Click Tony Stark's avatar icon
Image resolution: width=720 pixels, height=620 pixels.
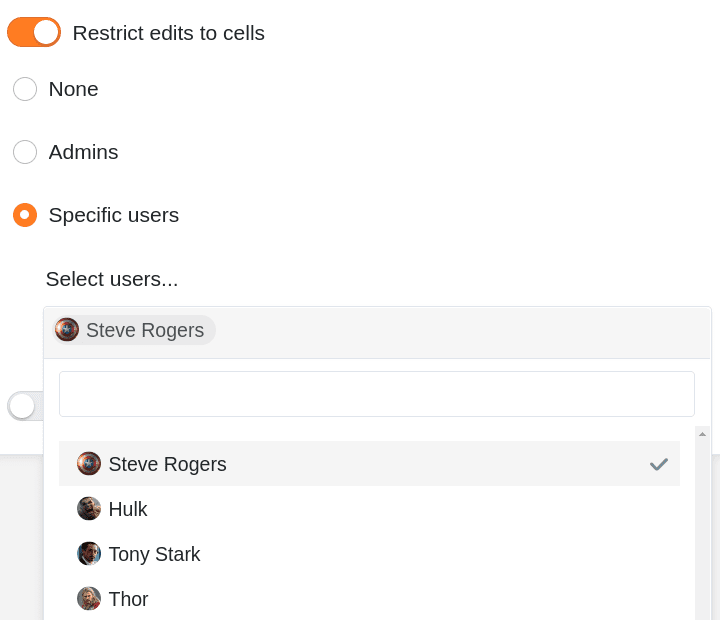pyautogui.click(x=89, y=553)
